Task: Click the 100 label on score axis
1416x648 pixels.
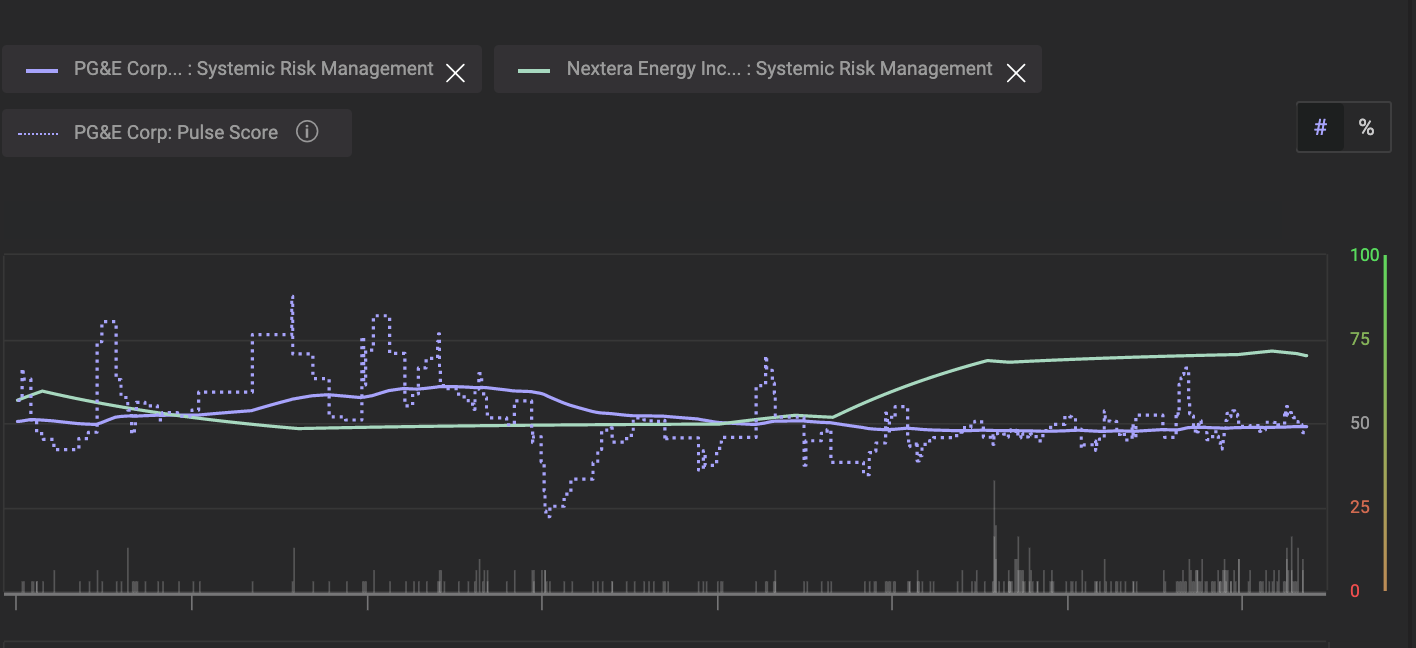Action: click(x=1364, y=255)
